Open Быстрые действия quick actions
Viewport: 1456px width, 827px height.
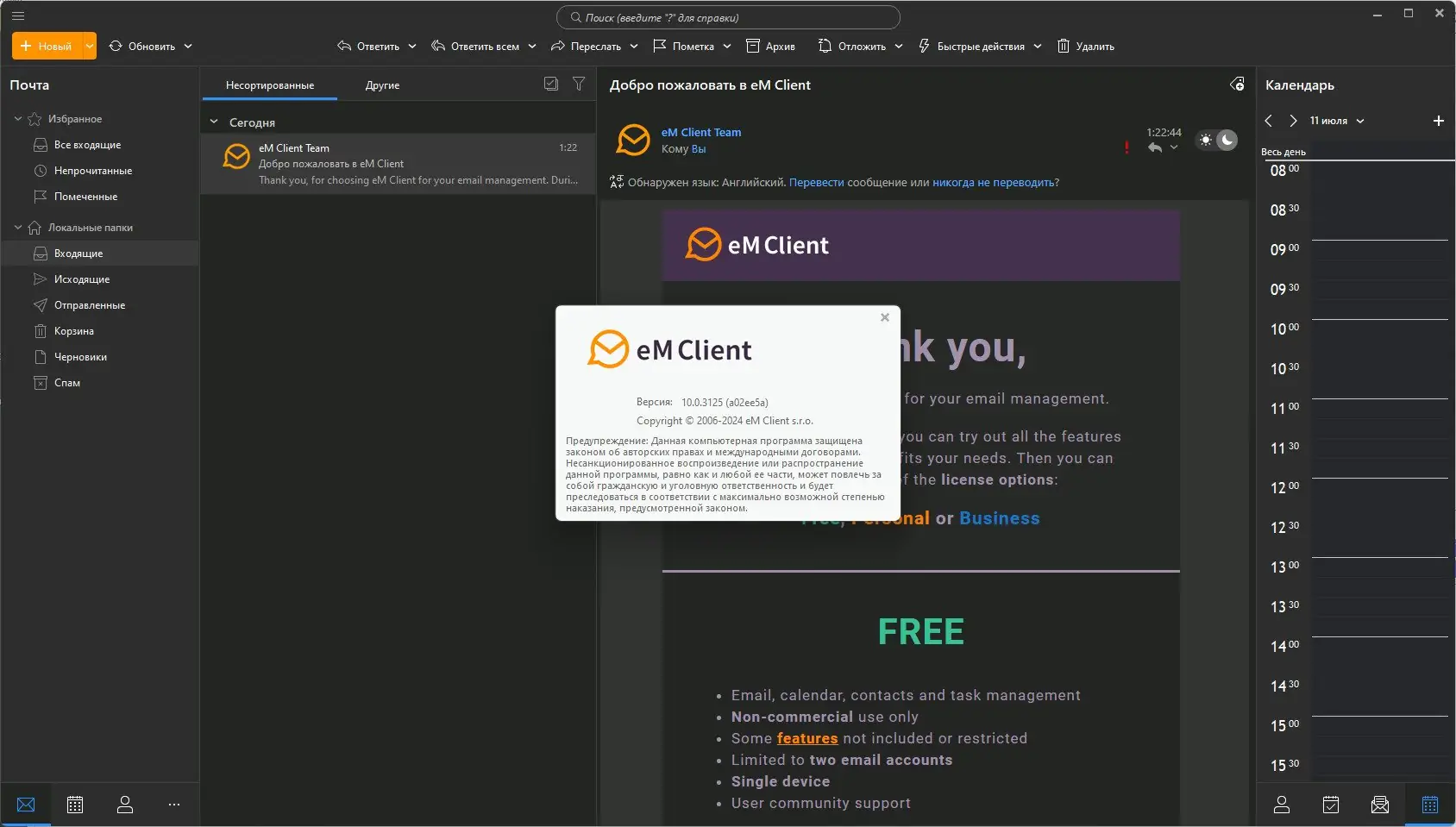point(971,47)
